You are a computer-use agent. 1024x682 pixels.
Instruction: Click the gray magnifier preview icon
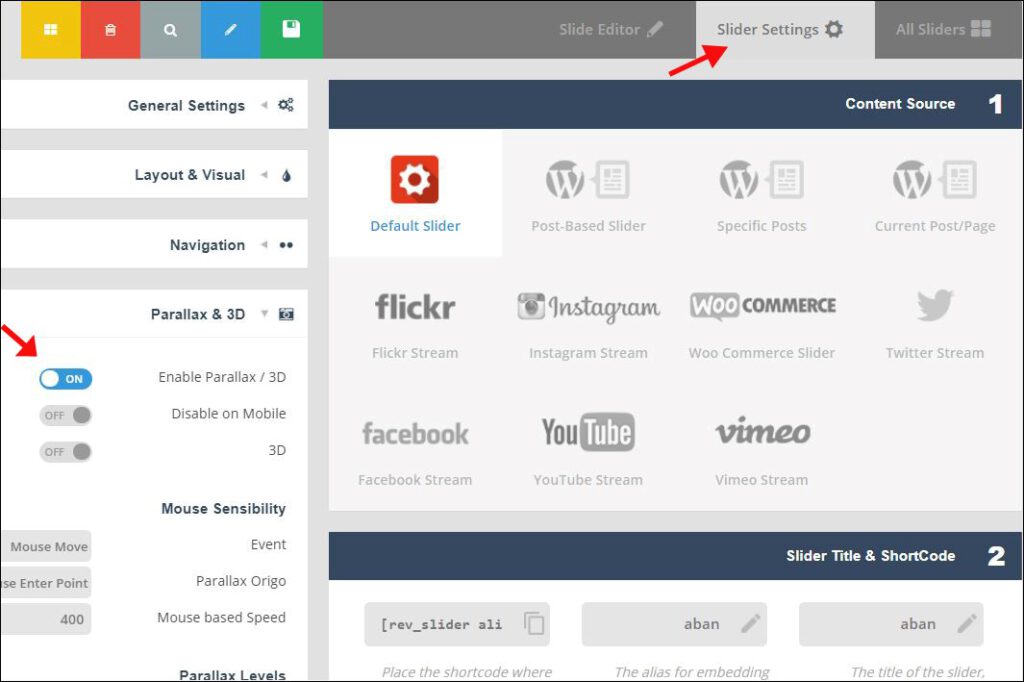click(170, 29)
